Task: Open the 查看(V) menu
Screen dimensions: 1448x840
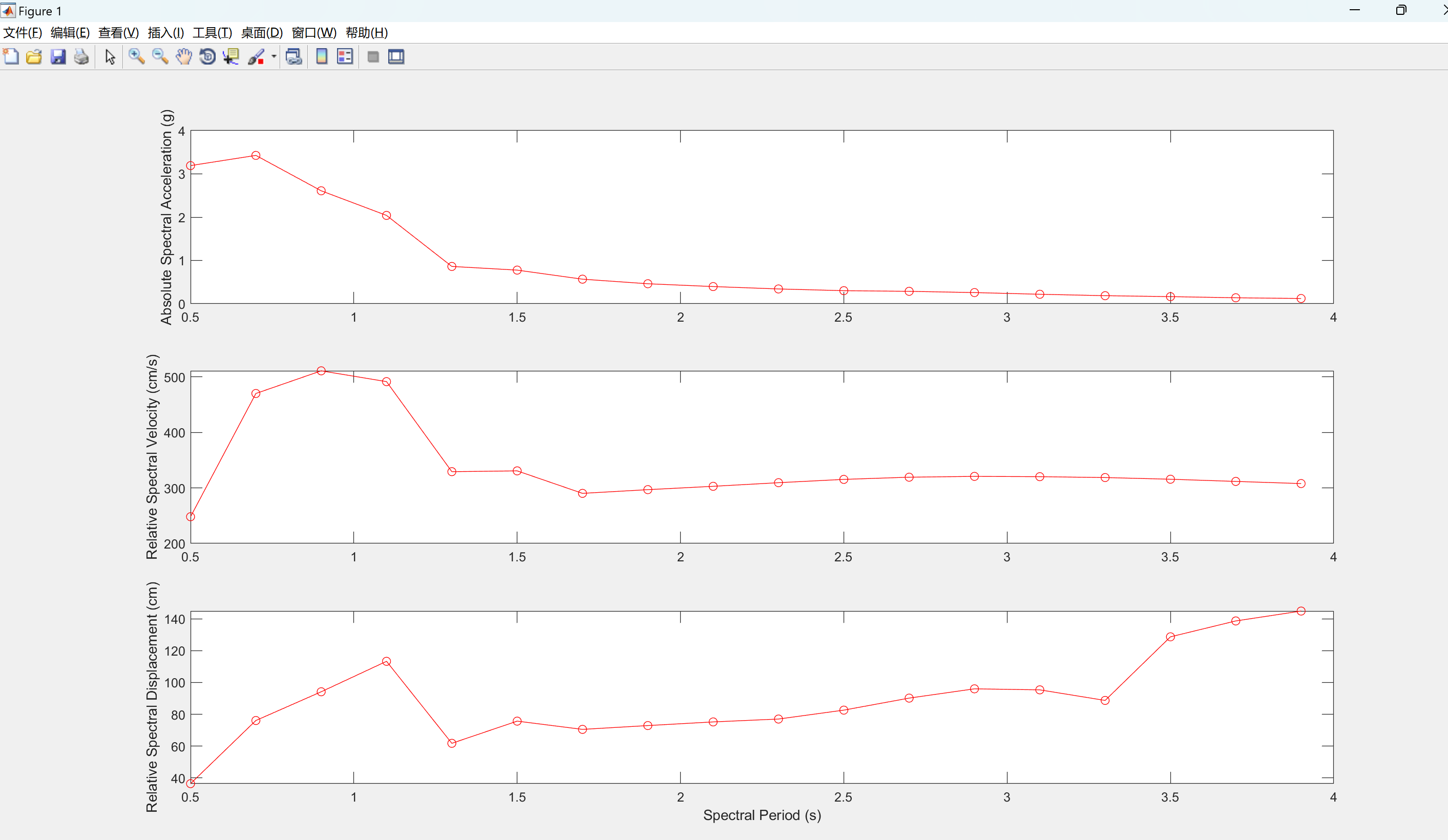Action: [118, 33]
